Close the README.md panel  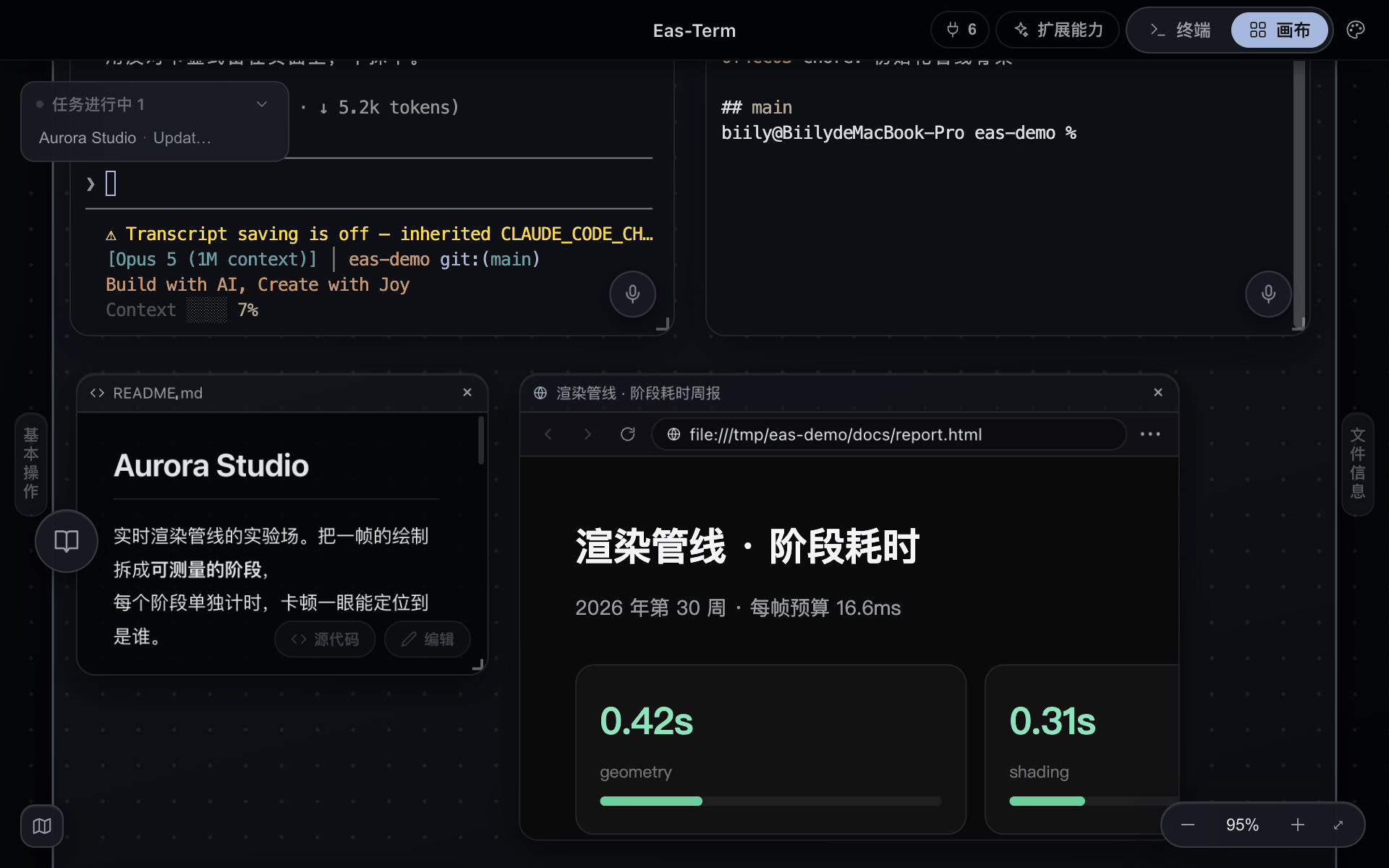point(467,392)
